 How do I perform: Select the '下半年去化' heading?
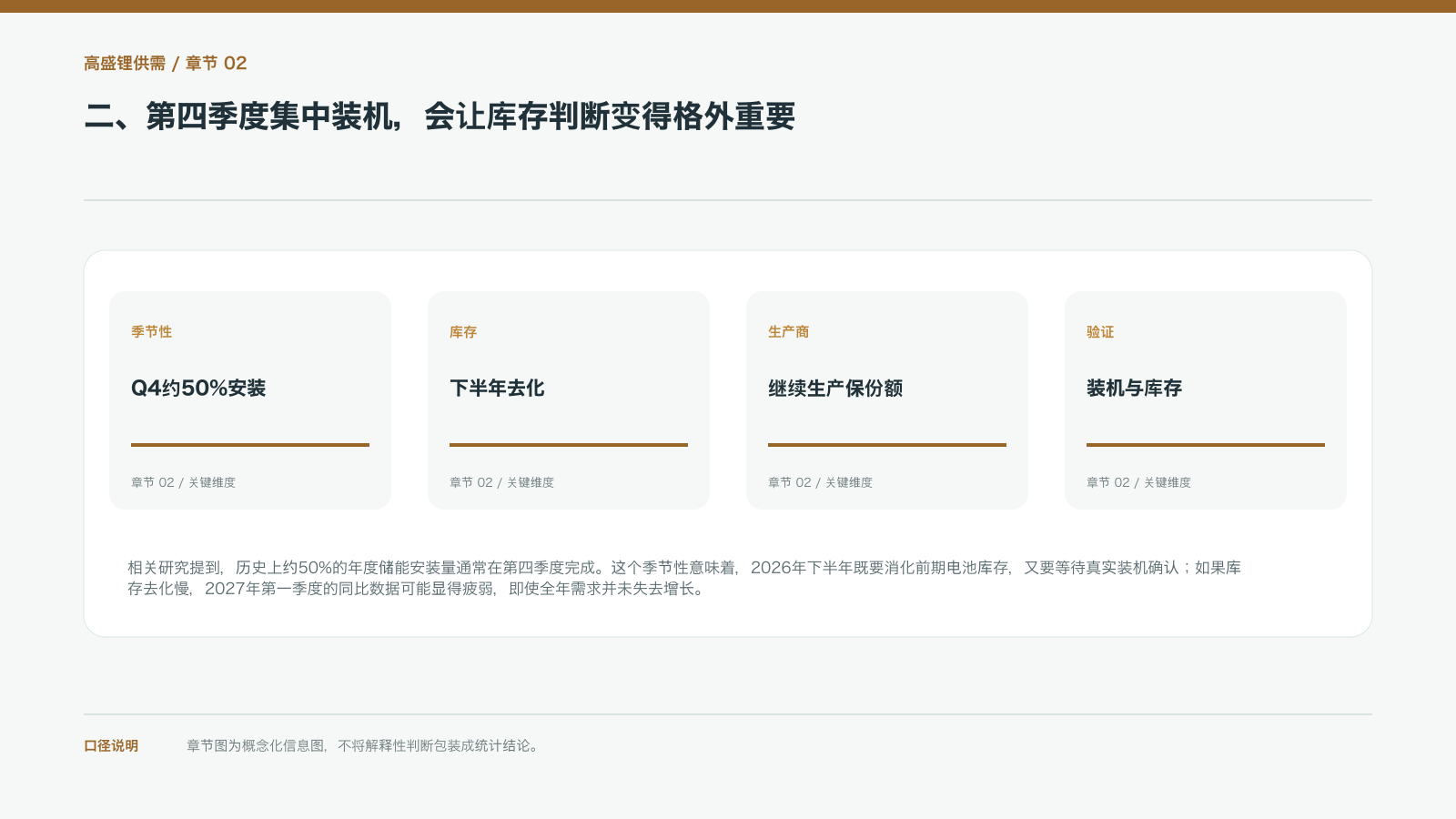pyautogui.click(x=497, y=389)
